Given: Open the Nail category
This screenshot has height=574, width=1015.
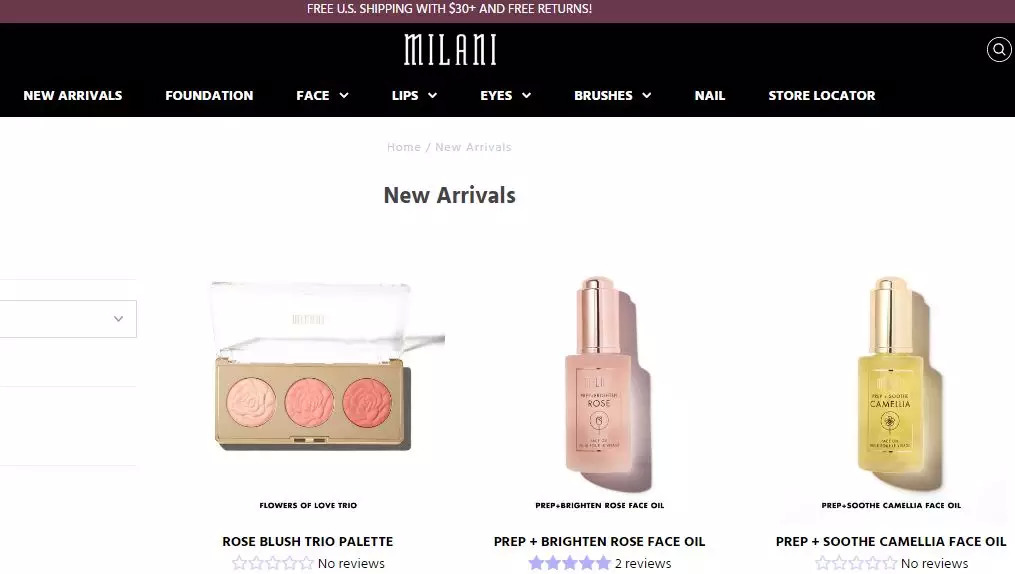Looking at the screenshot, I should 709,96.
